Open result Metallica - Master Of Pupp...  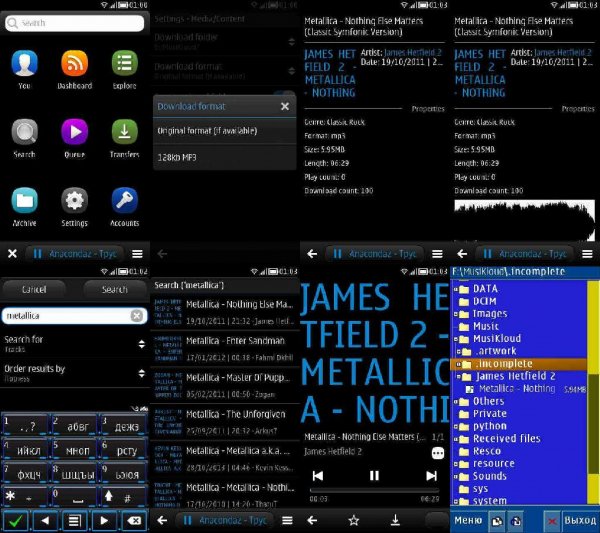tap(225, 385)
